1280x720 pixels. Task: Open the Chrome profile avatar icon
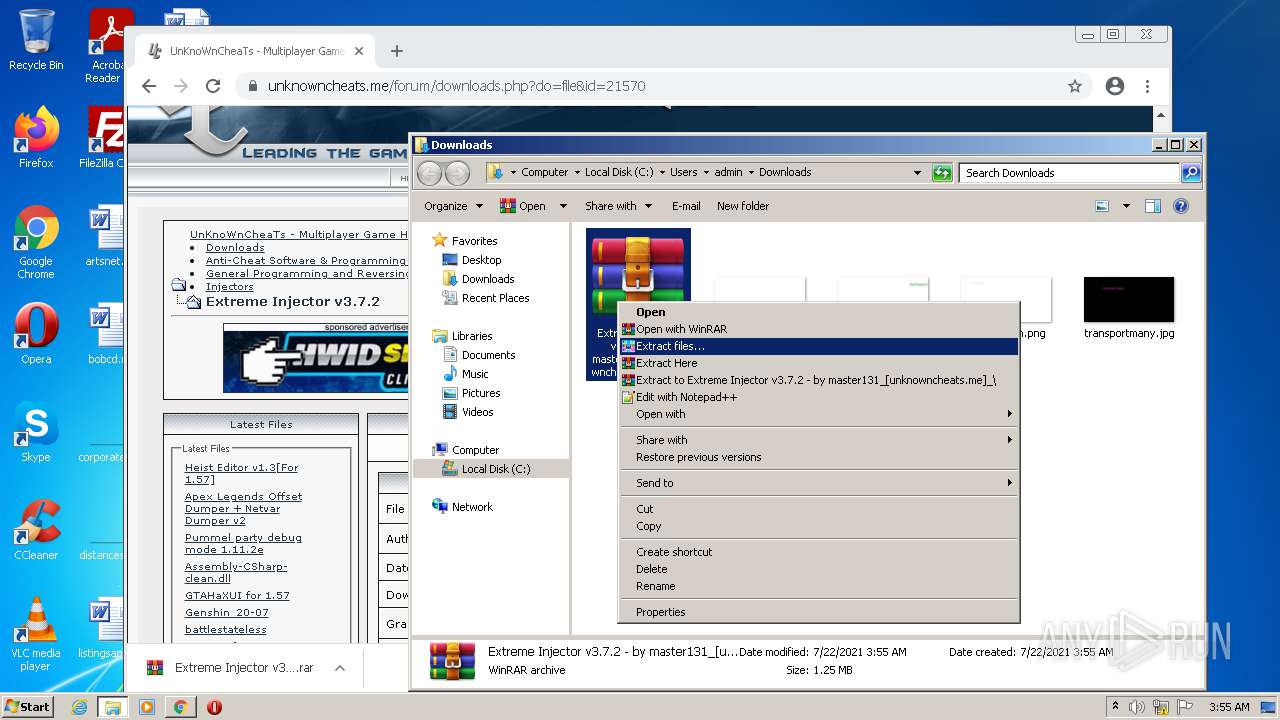(x=1115, y=86)
